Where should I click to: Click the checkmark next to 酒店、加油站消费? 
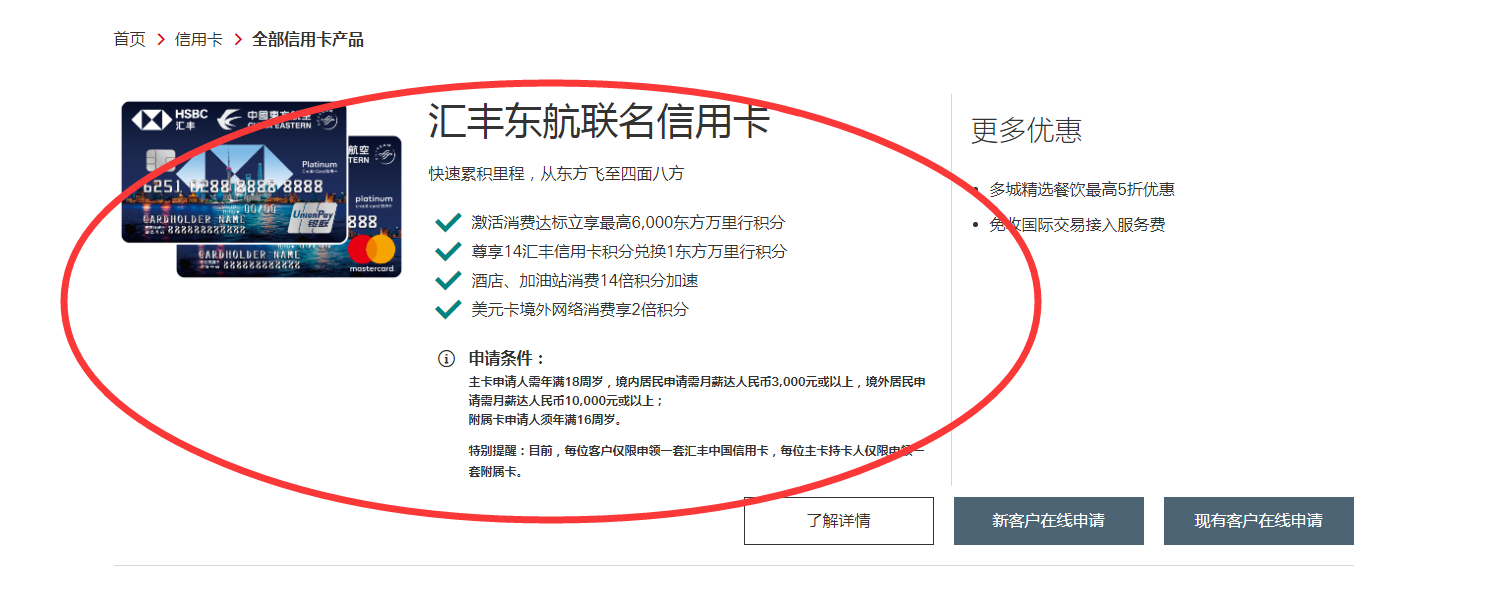448,280
